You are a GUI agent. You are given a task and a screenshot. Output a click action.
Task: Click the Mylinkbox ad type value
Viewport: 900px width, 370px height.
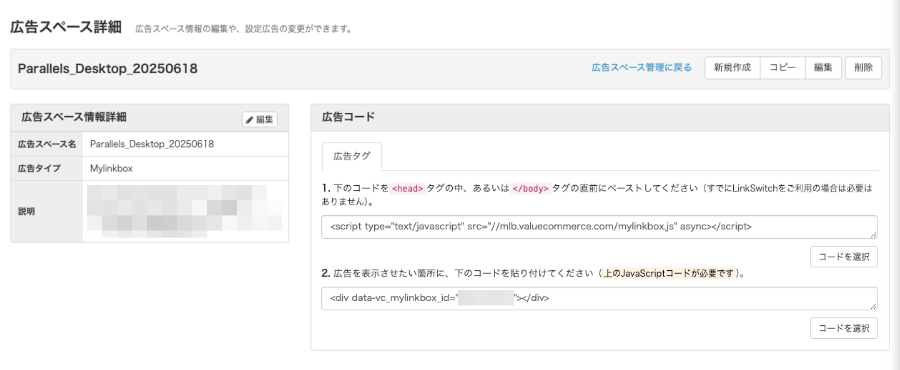click(112, 168)
